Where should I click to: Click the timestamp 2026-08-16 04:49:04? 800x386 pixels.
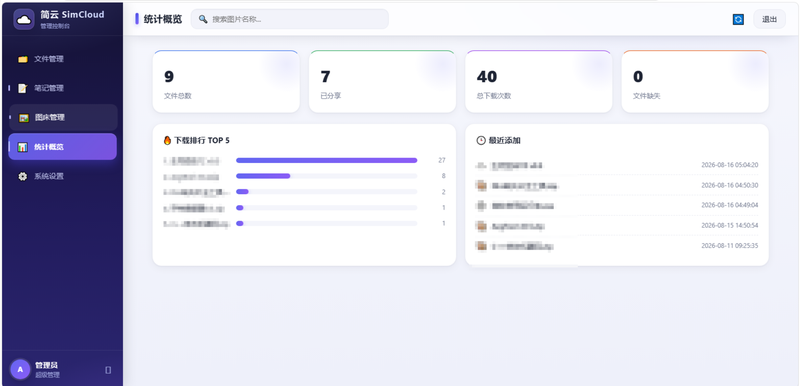click(x=730, y=205)
